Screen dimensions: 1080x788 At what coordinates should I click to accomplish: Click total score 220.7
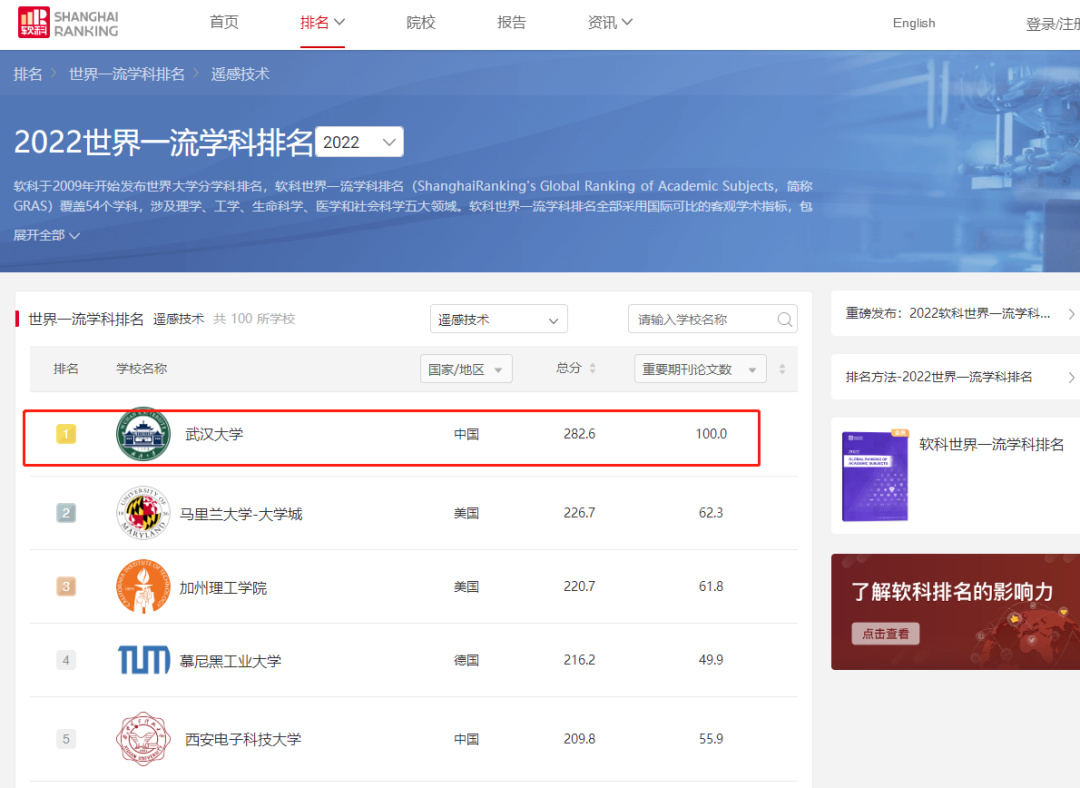click(579, 587)
